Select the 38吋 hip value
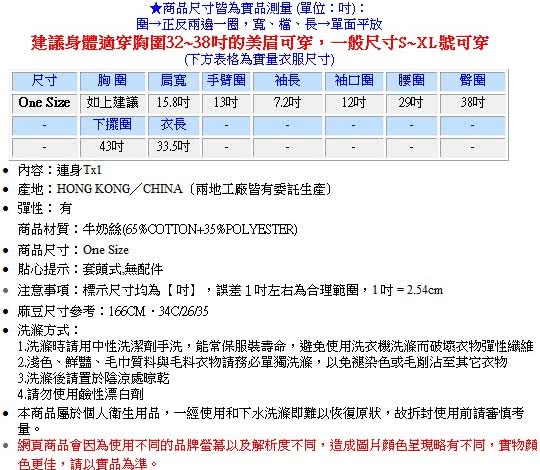Image resolution: width=540 pixels, height=470 pixels. tap(472, 103)
